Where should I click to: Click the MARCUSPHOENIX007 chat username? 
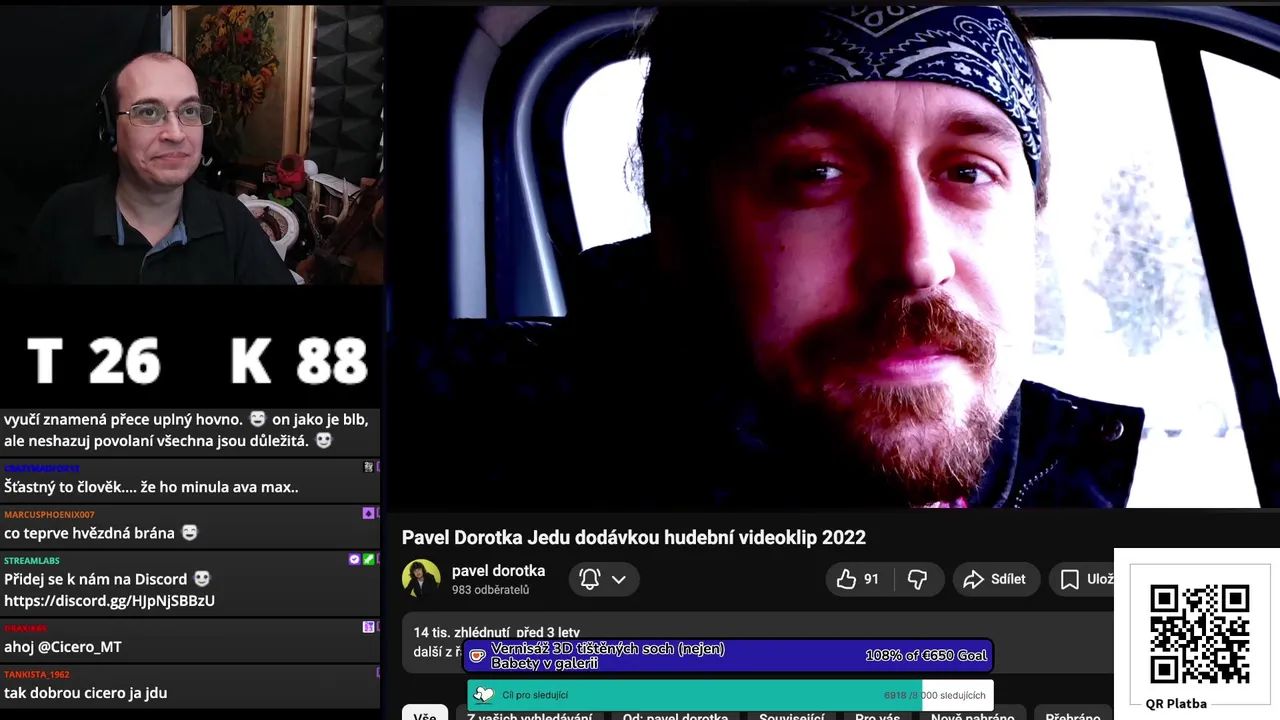(49, 515)
